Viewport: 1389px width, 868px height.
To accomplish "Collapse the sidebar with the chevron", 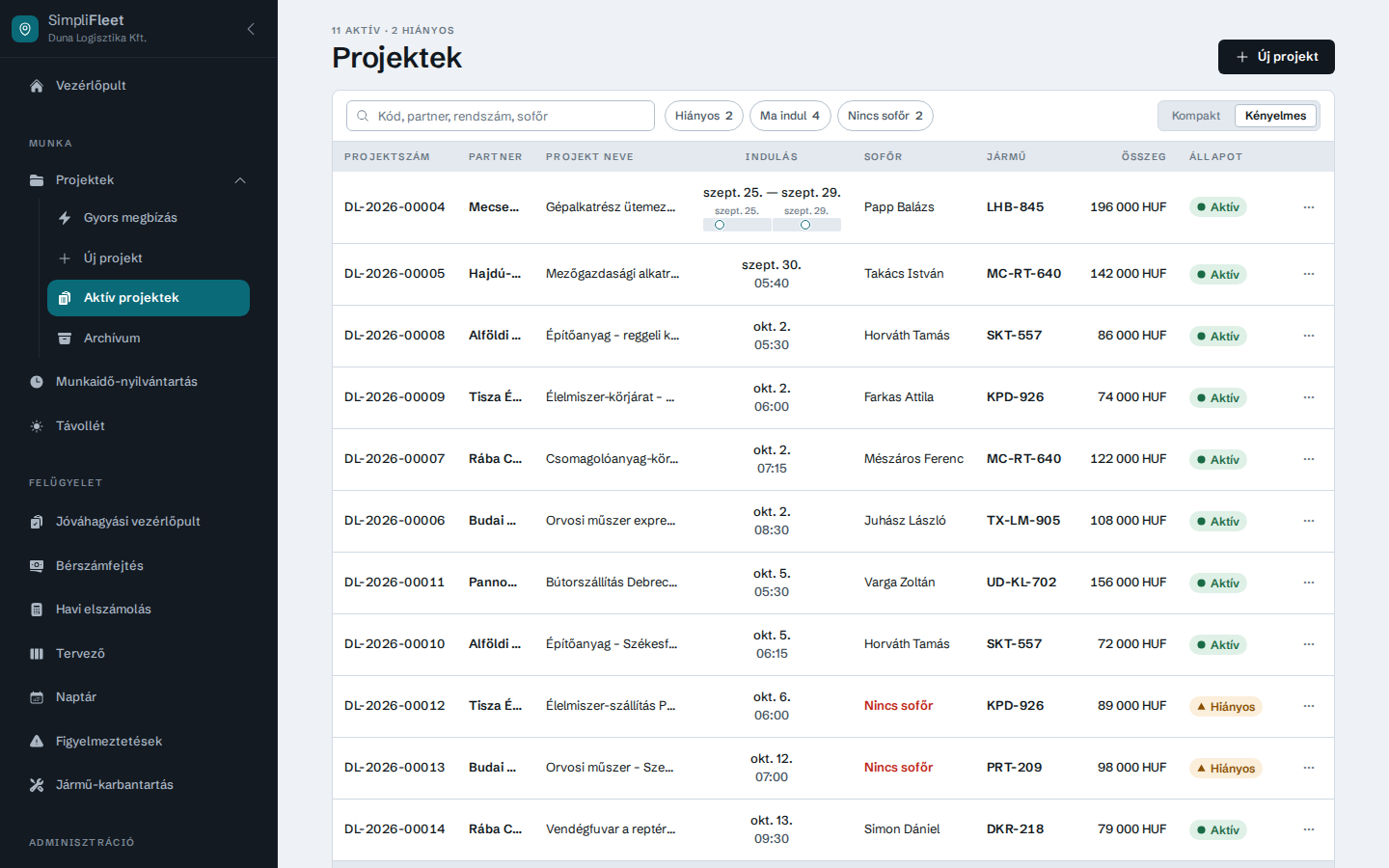I will point(251,29).
